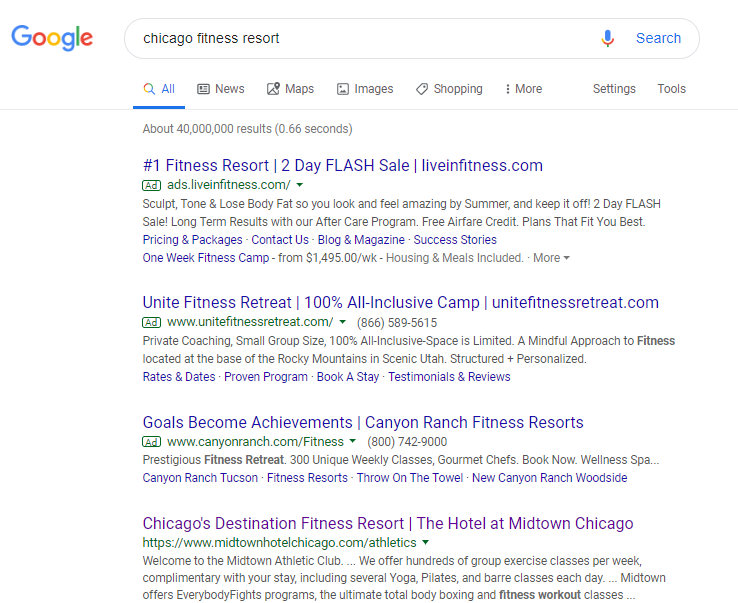Switch to the Images tab
This screenshot has height=603, width=738.
pyautogui.click(x=365, y=88)
